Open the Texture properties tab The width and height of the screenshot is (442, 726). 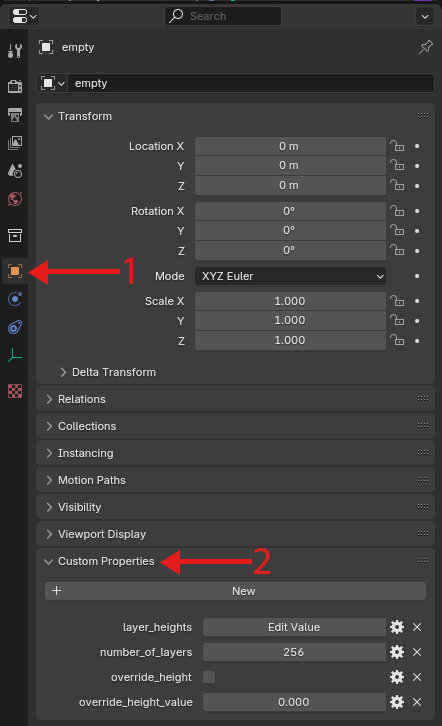pyautogui.click(x=15, y=391)
